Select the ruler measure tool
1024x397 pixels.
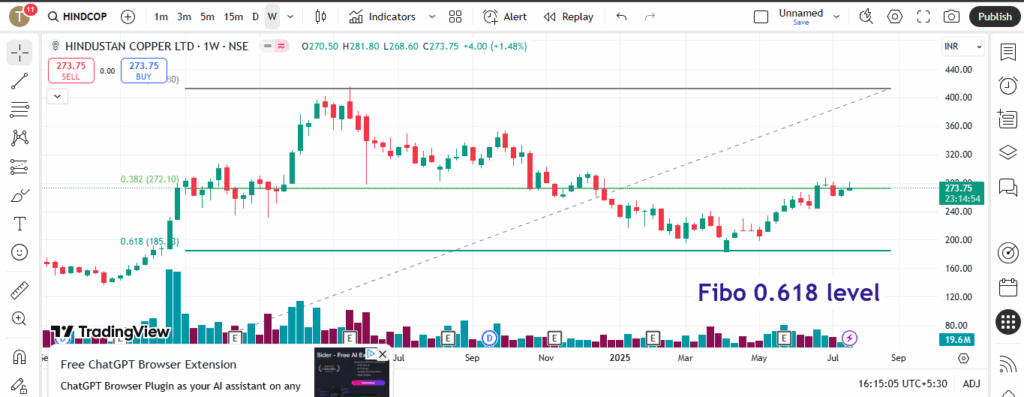point(20,290)
